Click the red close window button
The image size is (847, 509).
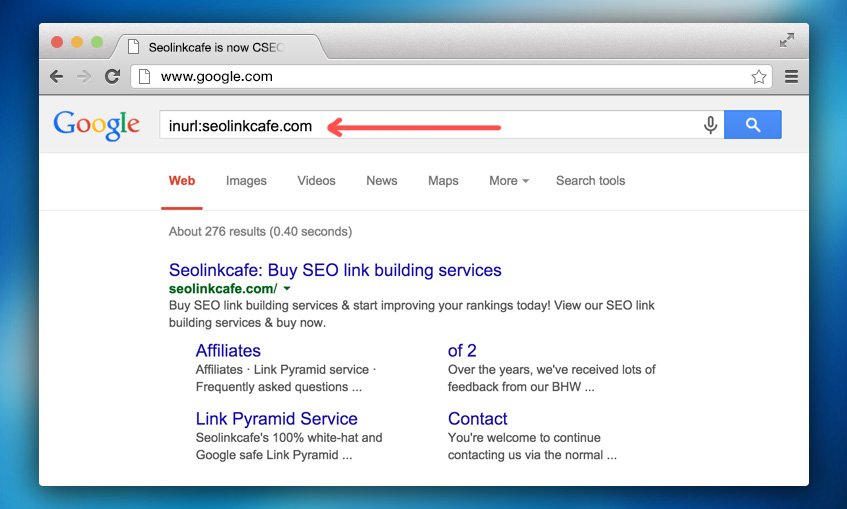(57, 42)
